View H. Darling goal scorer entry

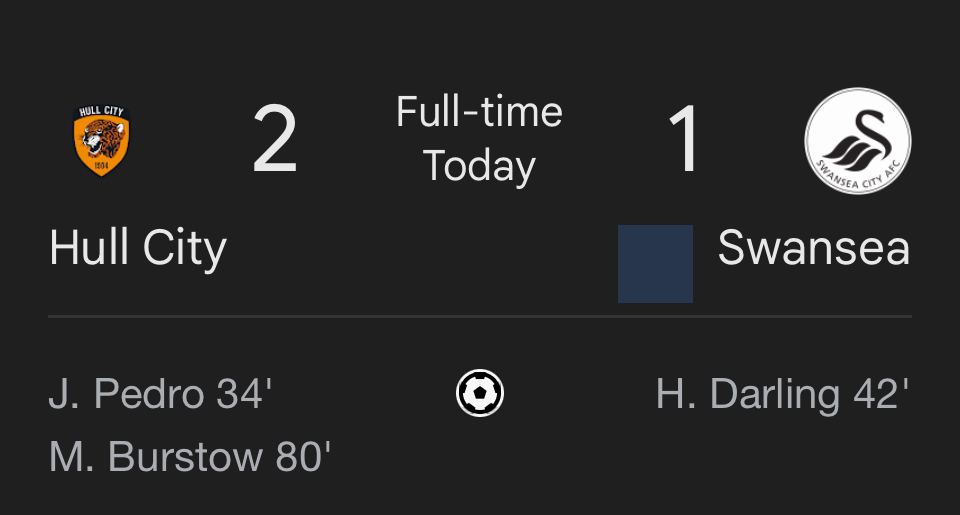click(782, 393)
